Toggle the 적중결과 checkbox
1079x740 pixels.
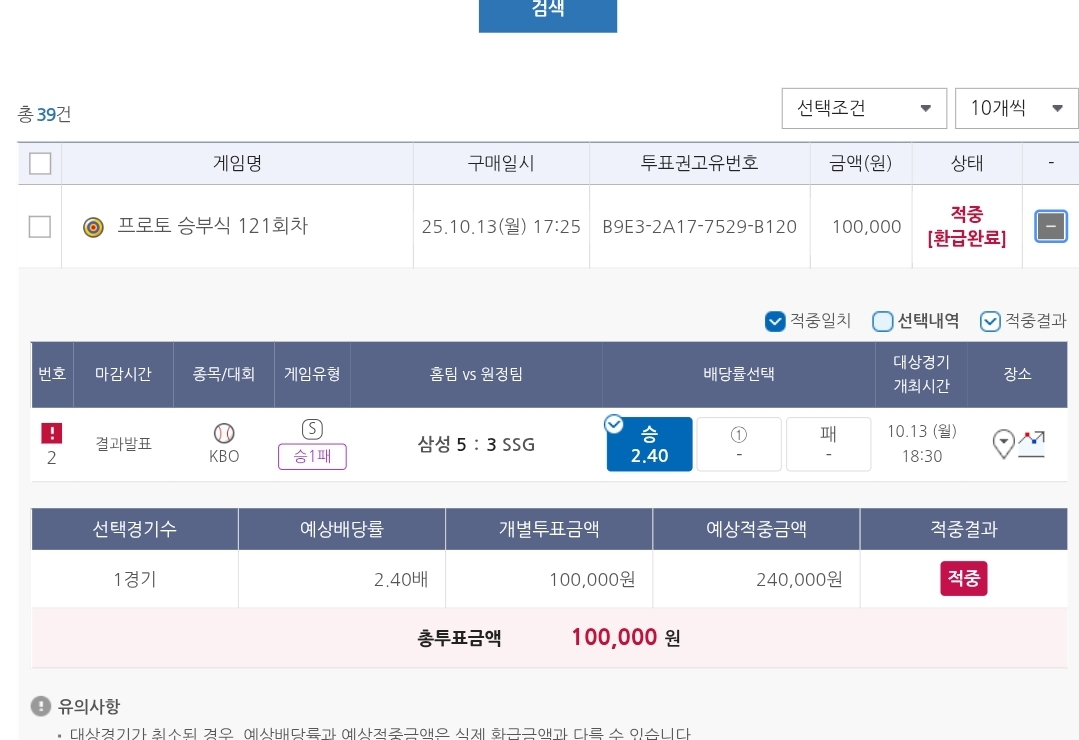click(x=990, y=321)
